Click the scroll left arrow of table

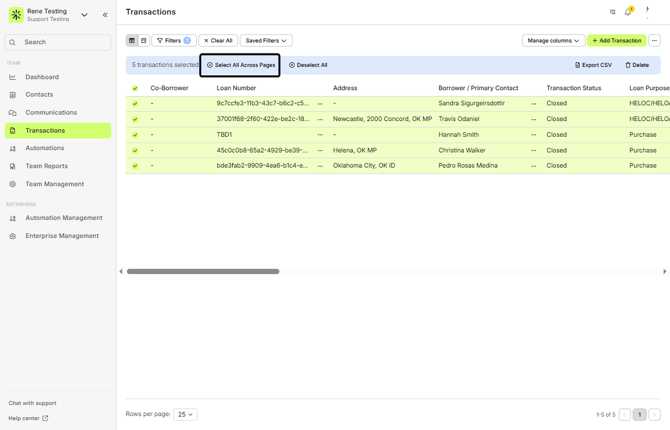click(121, 271)
